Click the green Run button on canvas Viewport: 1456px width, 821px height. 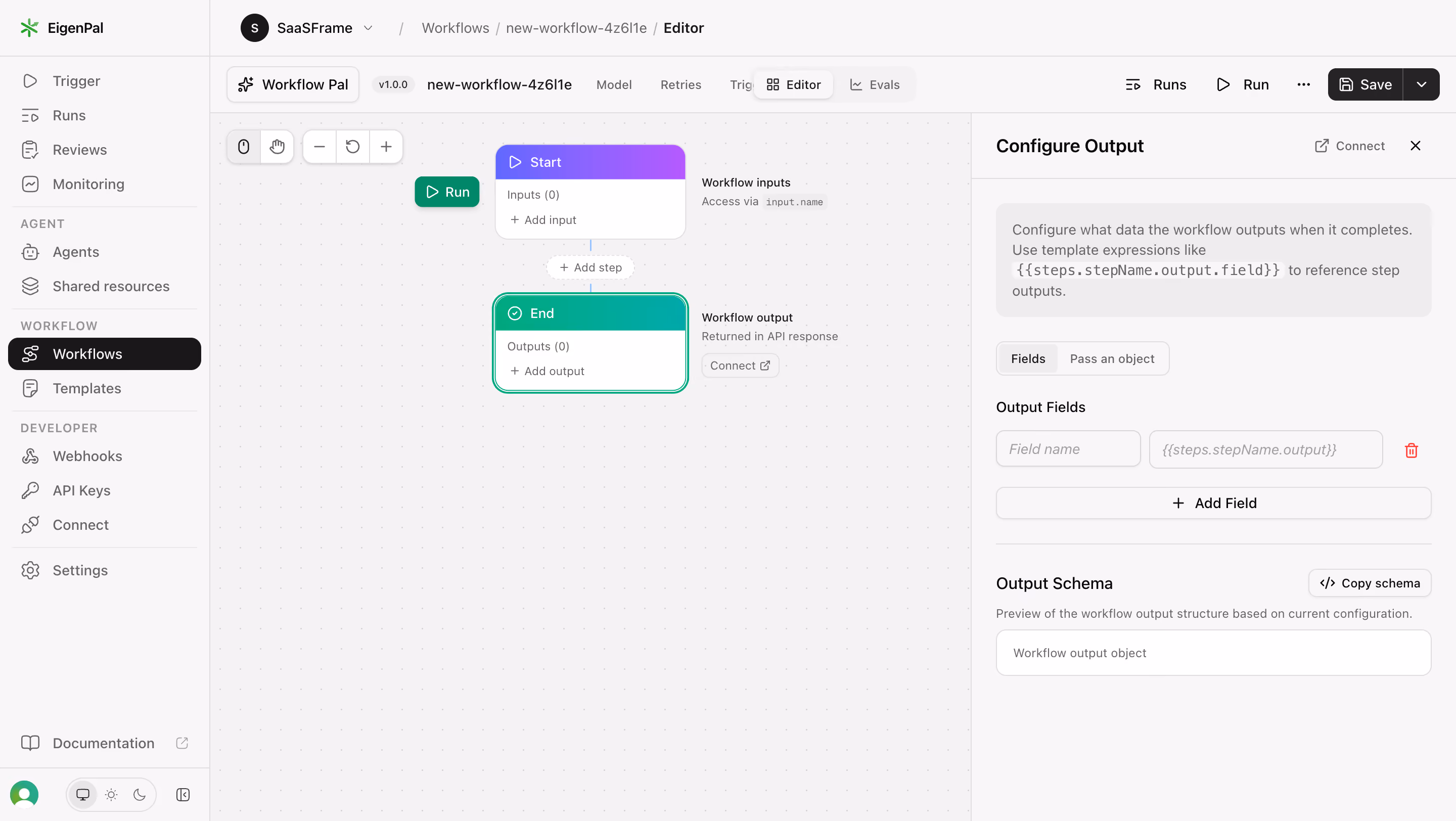(x=447, y=192)
